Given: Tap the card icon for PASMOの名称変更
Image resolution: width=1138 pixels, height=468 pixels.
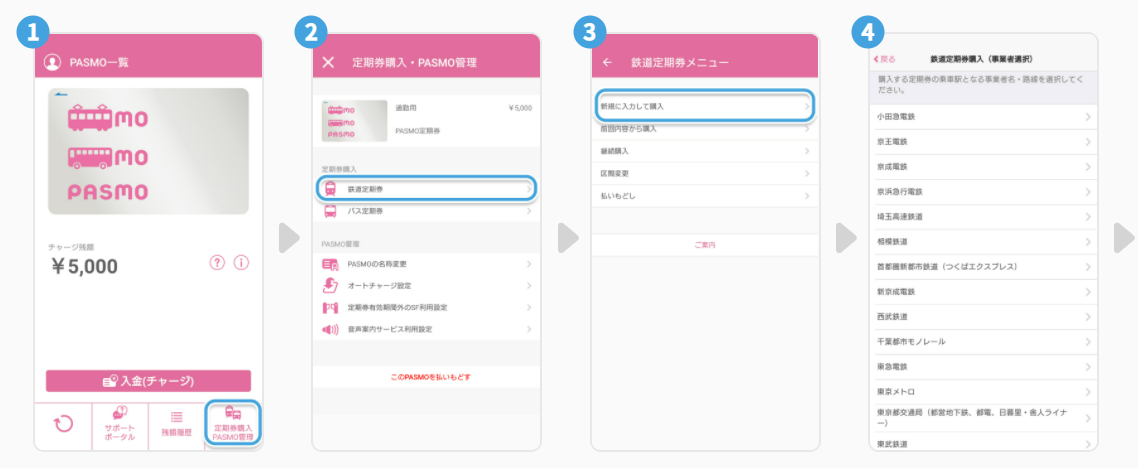Looking at the screenshot, I should tap(330, 264).
